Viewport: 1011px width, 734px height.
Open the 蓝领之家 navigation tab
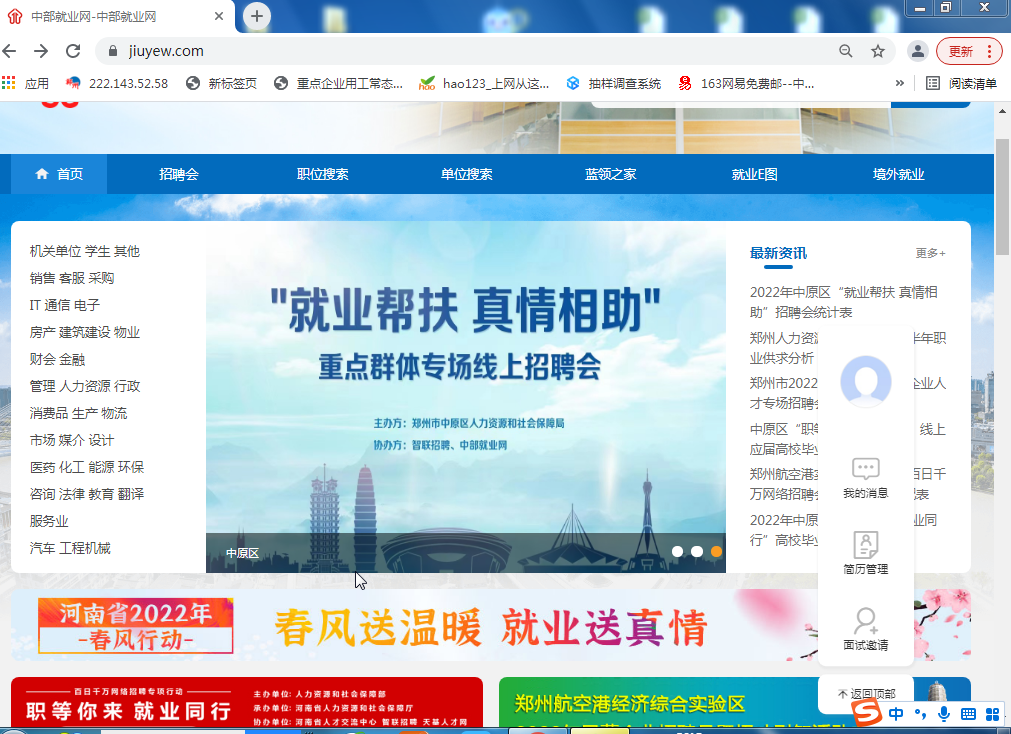tap(610, 174)
